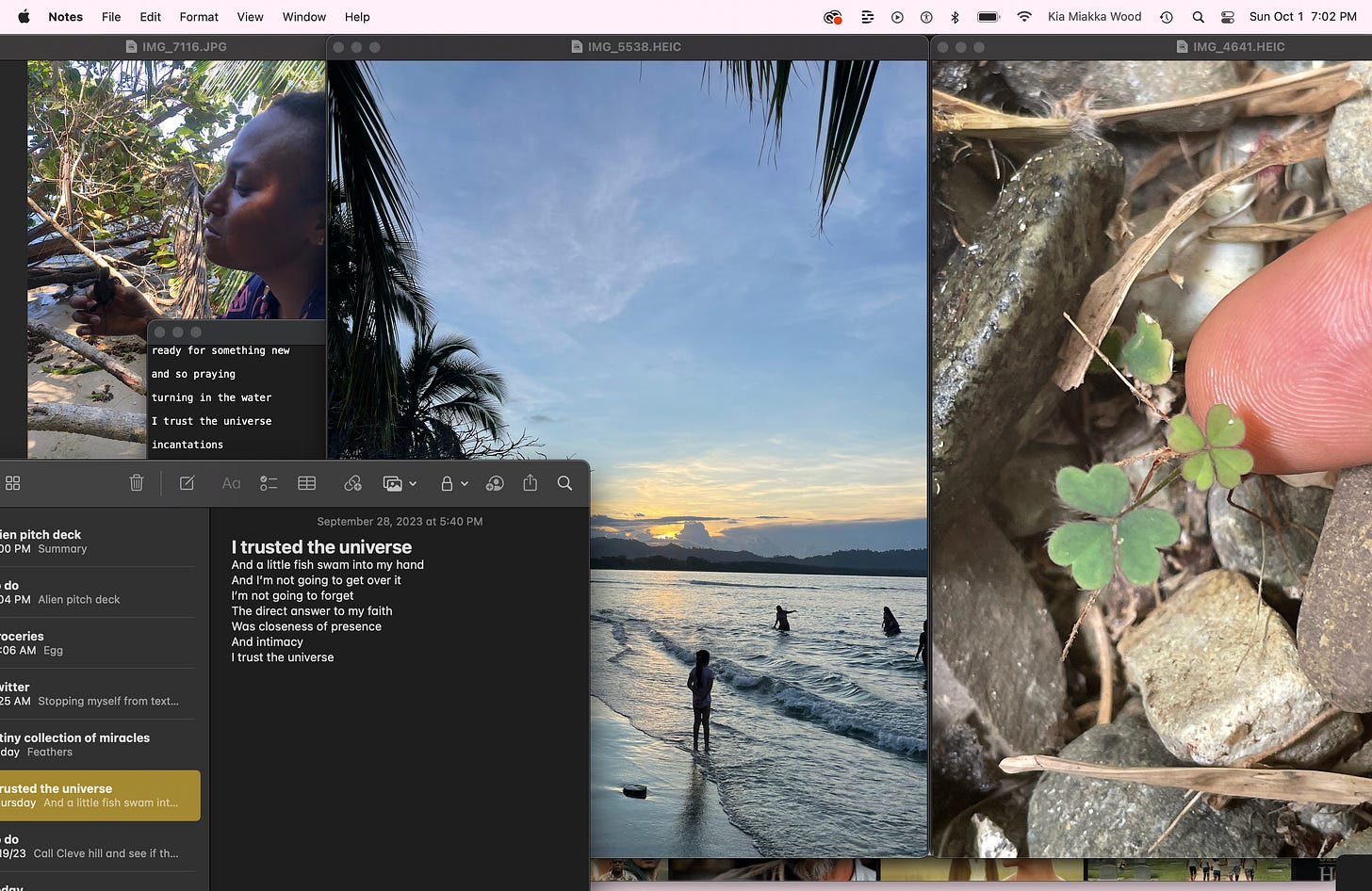The image size is (1372, 891).
Task: Click the play circle menu bar icon
Action: click(x=897, y=17)
